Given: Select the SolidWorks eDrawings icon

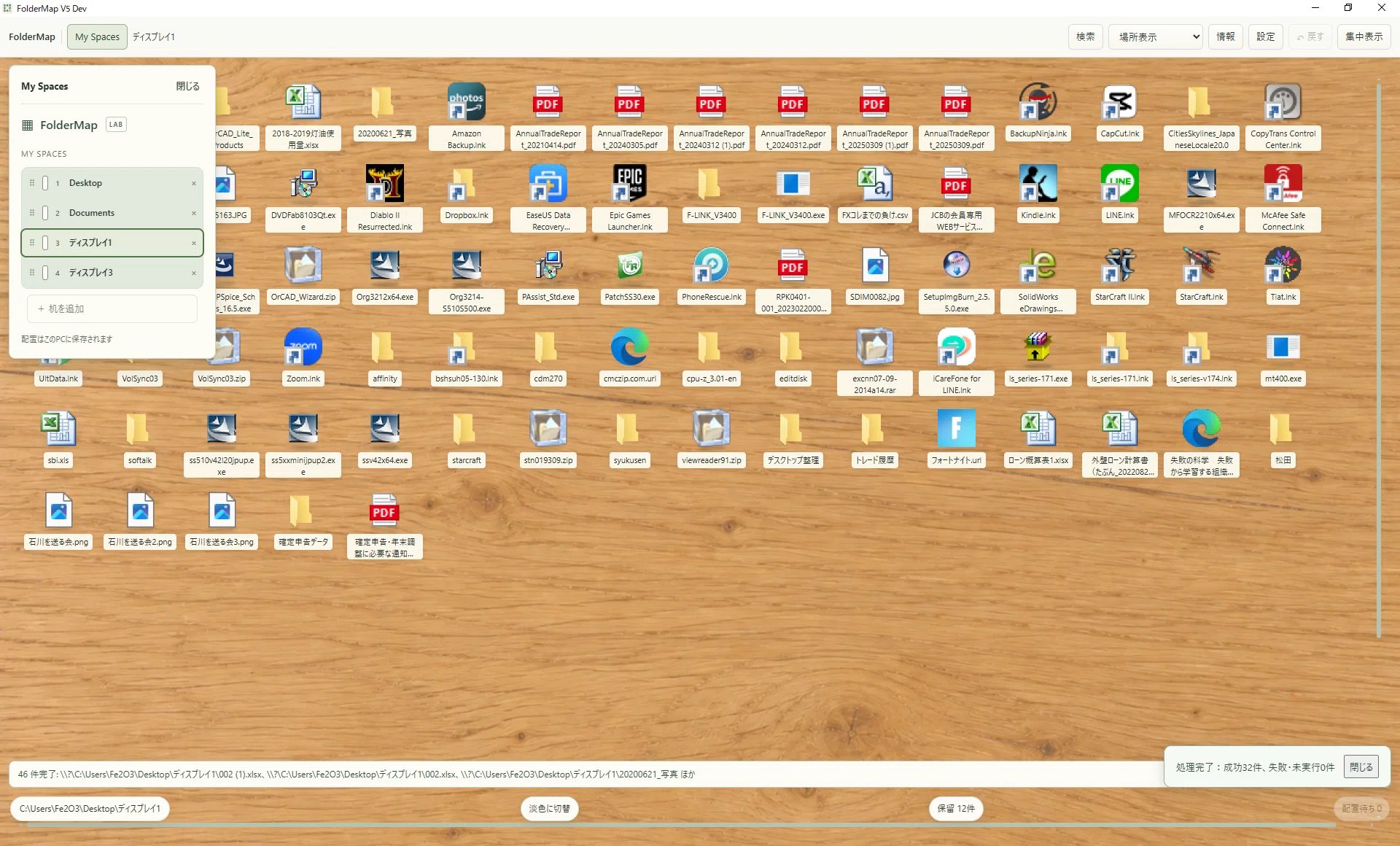Looking at the screenshot, I should click(1038, 265).
